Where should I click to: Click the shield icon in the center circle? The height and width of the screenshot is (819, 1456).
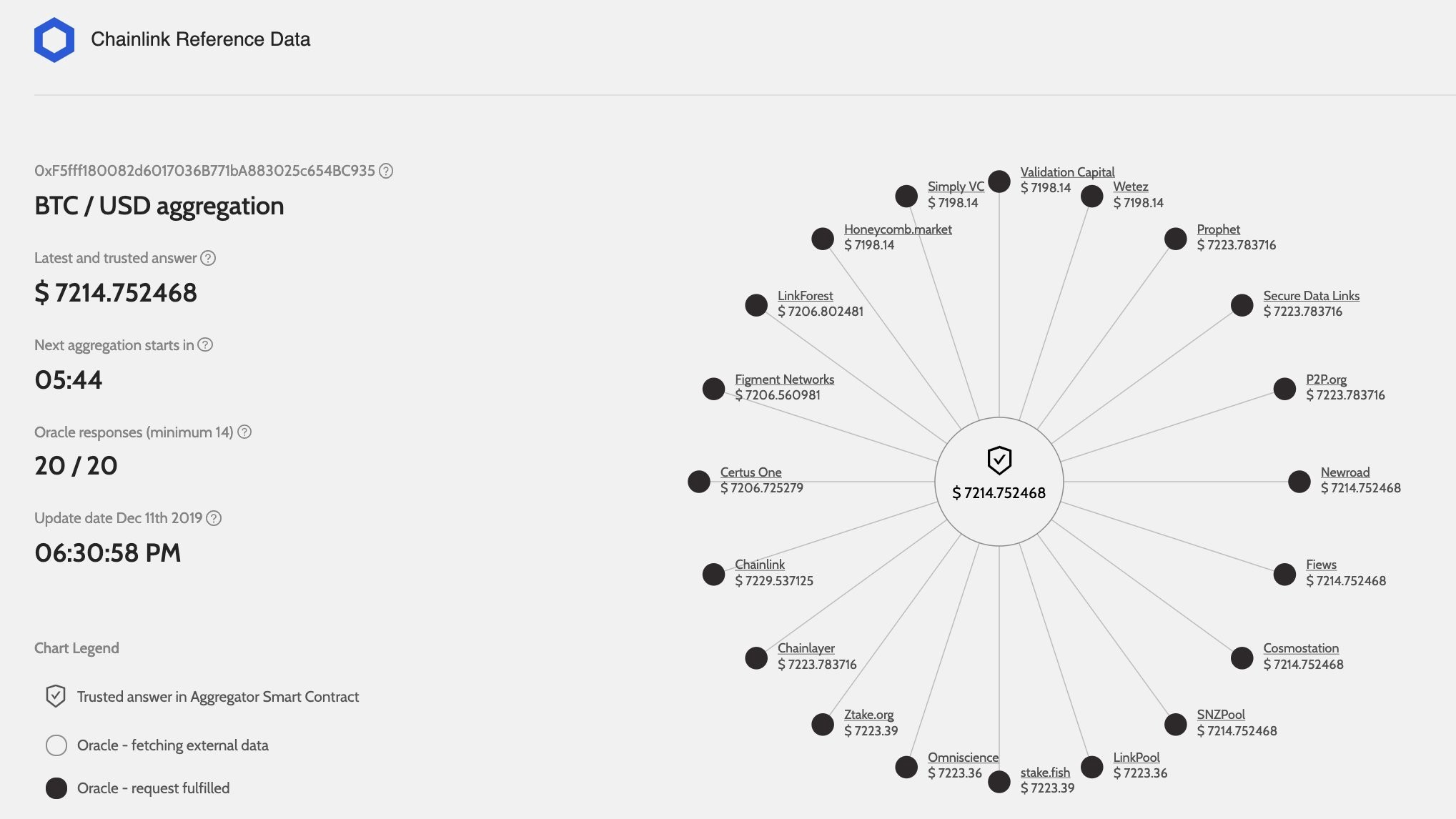(999, 461)
